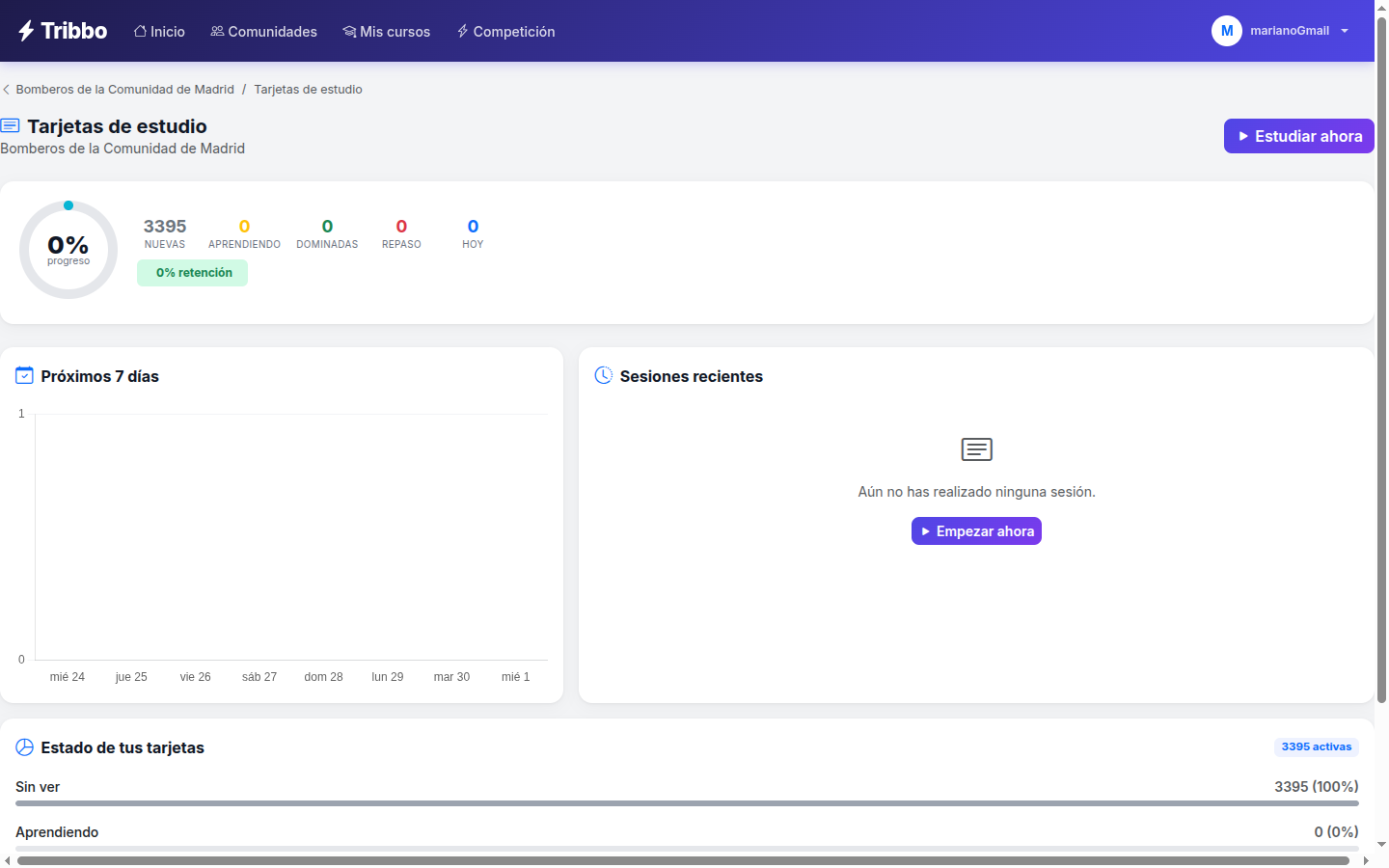Click the vertical scrollbar thumb
Screen dimensions: 1389x868
pos(1381,359)
